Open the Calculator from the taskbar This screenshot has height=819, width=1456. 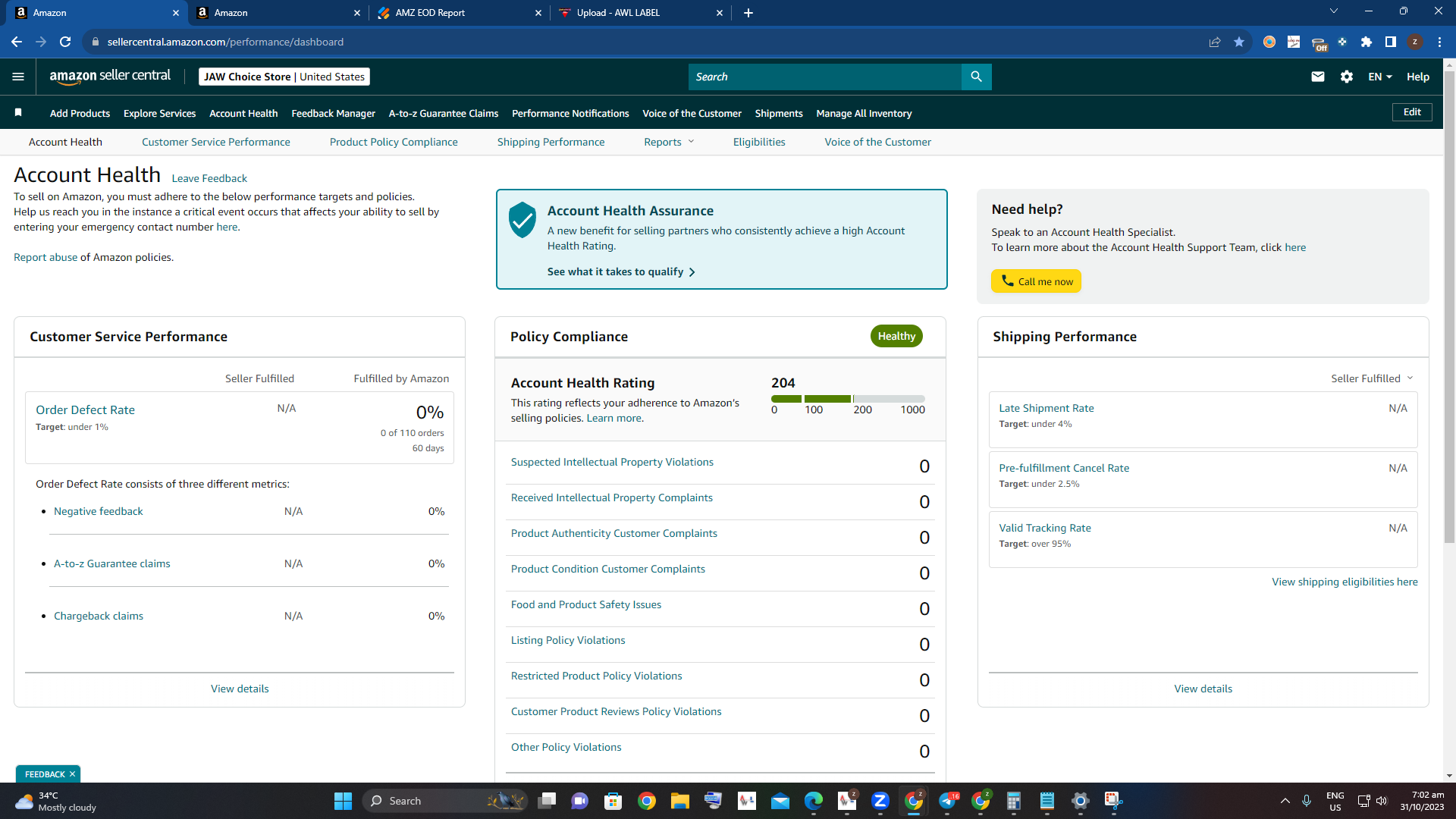point(1014,801)
